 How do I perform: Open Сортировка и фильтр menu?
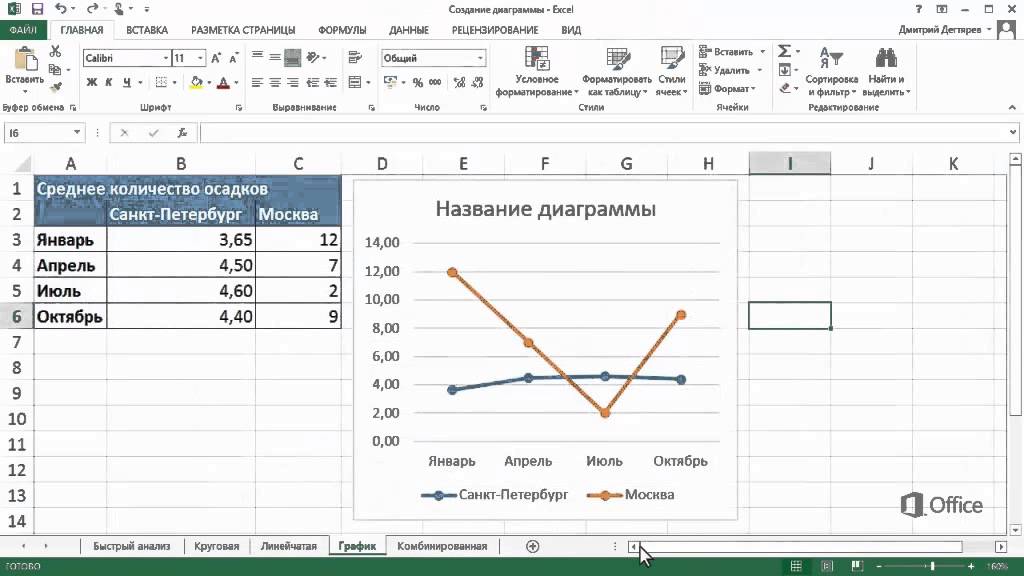[831, 72]
